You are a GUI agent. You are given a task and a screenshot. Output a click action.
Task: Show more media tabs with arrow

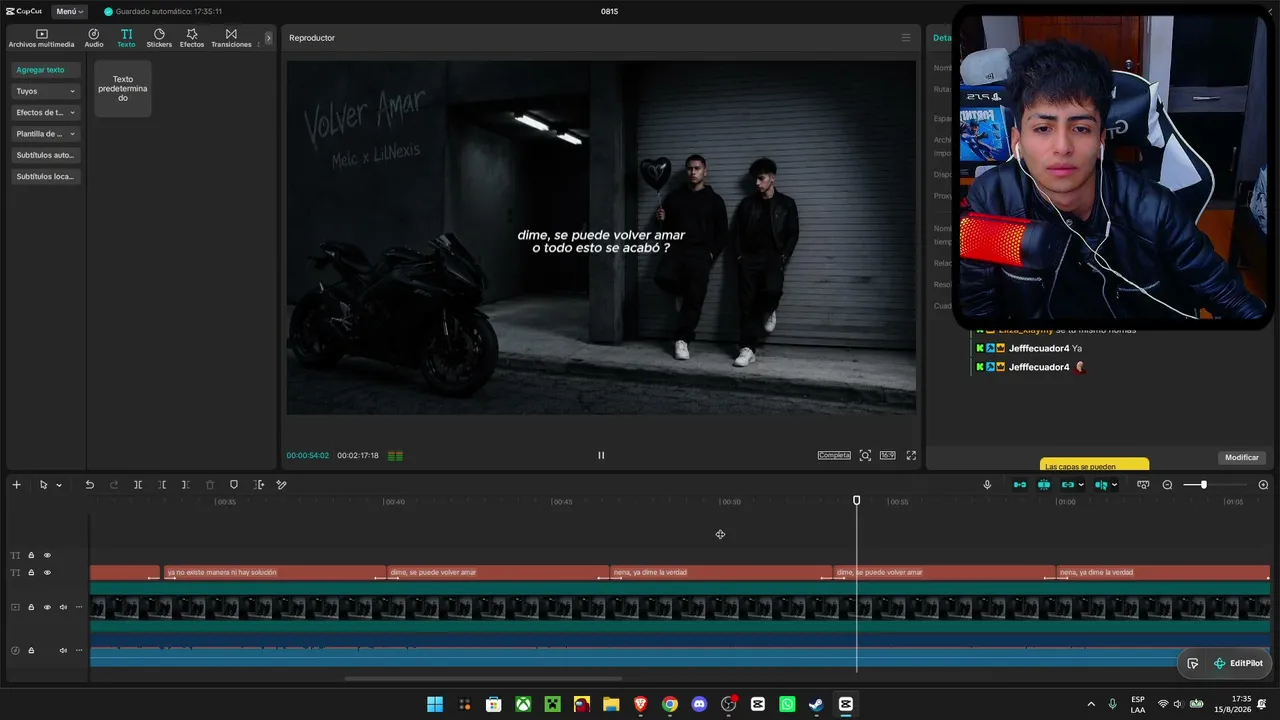pos(268,38)
